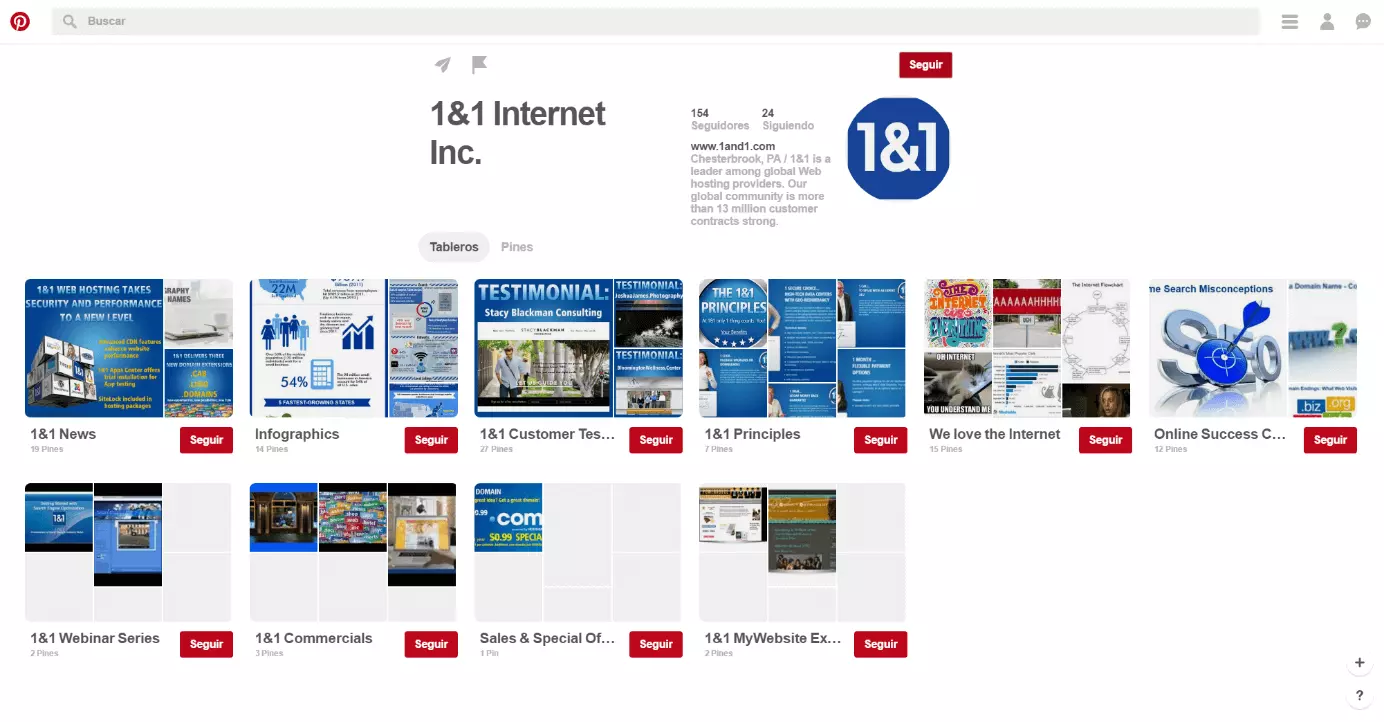Follow the We love the Internet board
The height and width of the screenshot is (722, 1384).
point(1106,440)
